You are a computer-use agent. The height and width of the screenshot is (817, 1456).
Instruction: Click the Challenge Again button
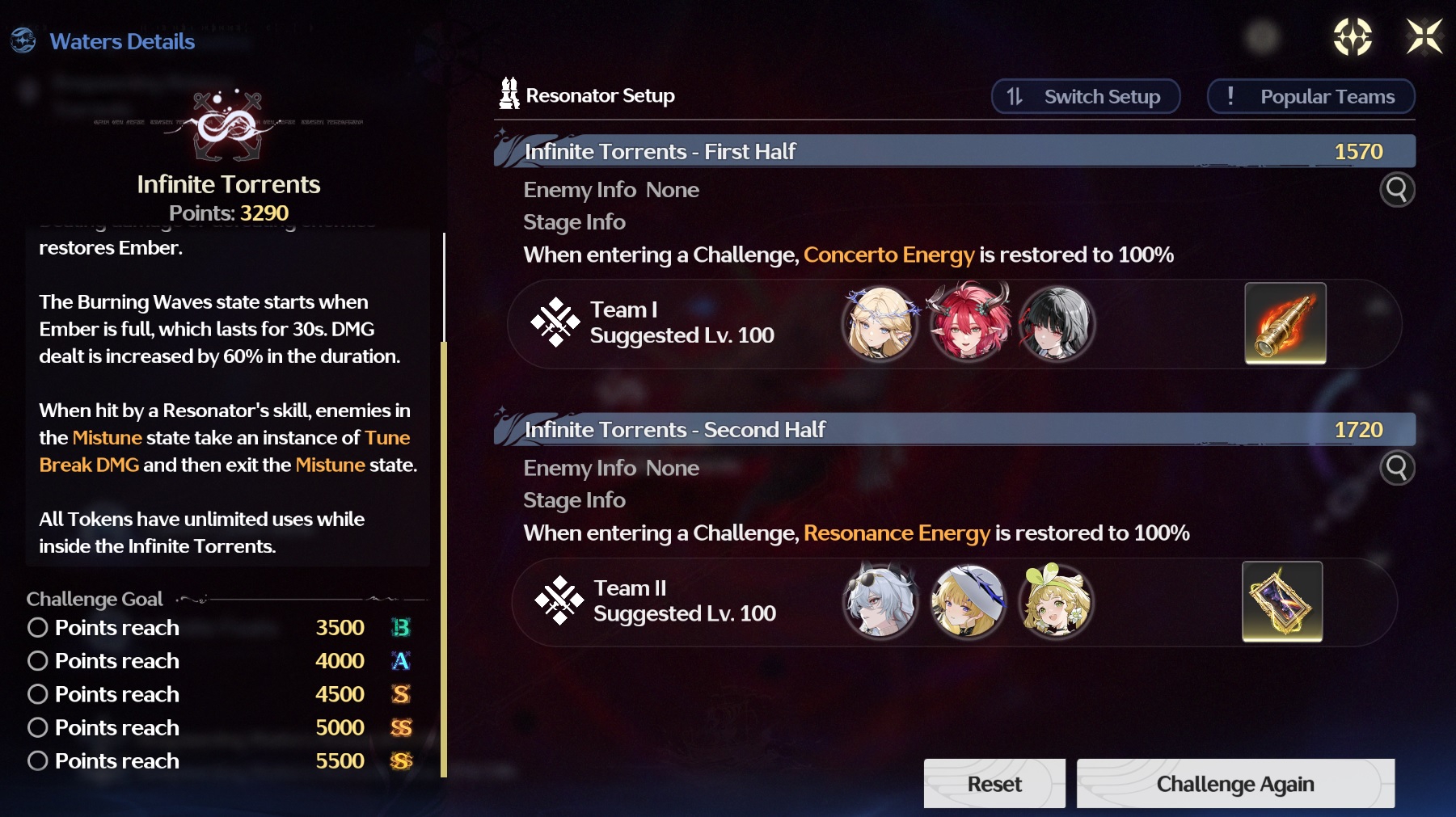[1235, 784]
